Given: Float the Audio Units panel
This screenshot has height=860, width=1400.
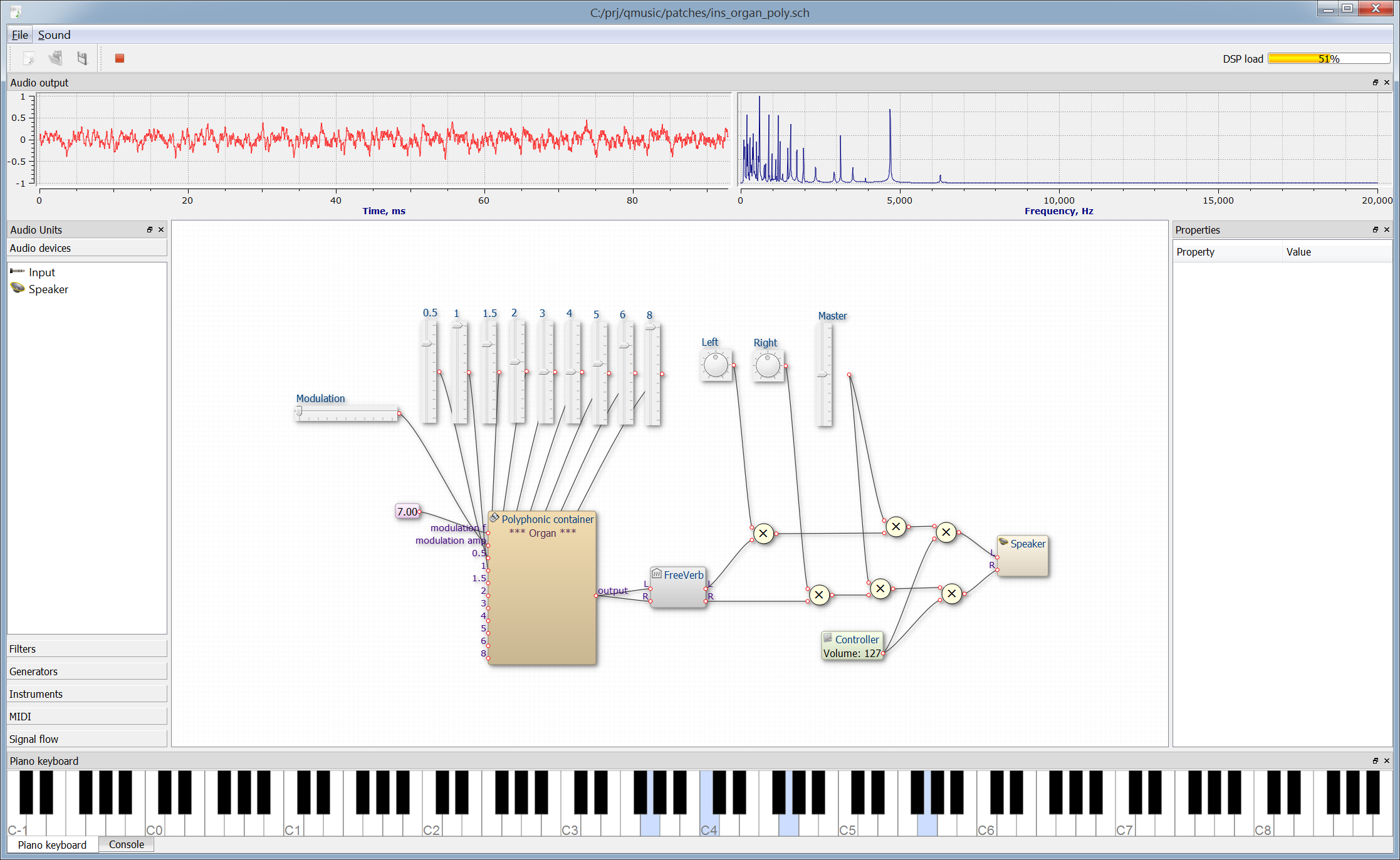Looking at the screenshot, I should (x=150, y=230).
